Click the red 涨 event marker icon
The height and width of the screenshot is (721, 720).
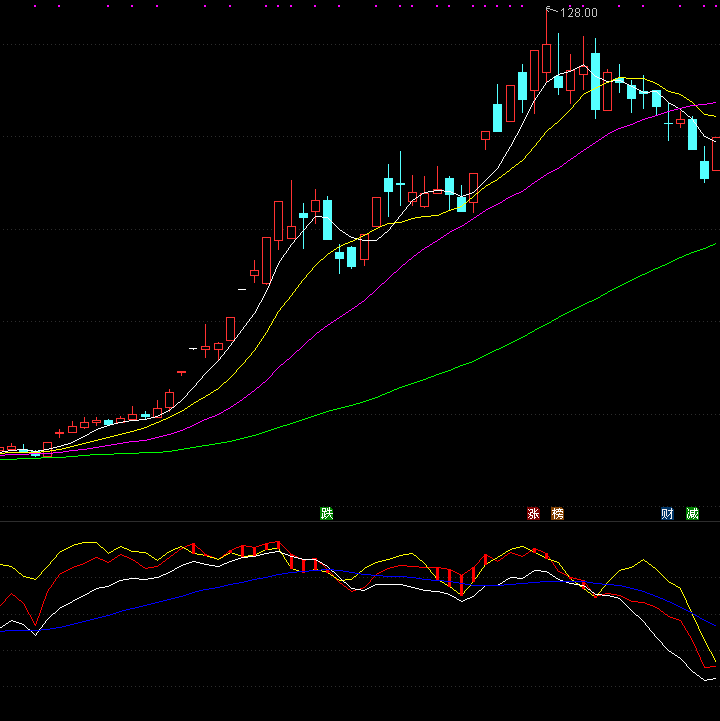point(533,513)
